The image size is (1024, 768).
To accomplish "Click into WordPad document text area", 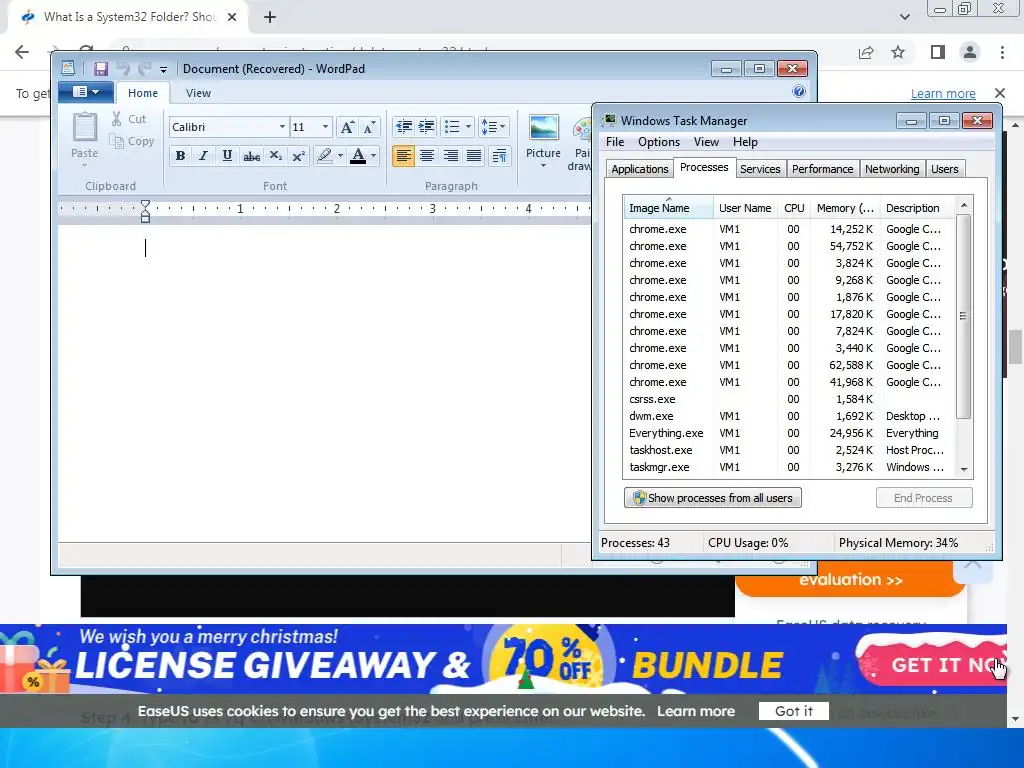I will [324, 383].
